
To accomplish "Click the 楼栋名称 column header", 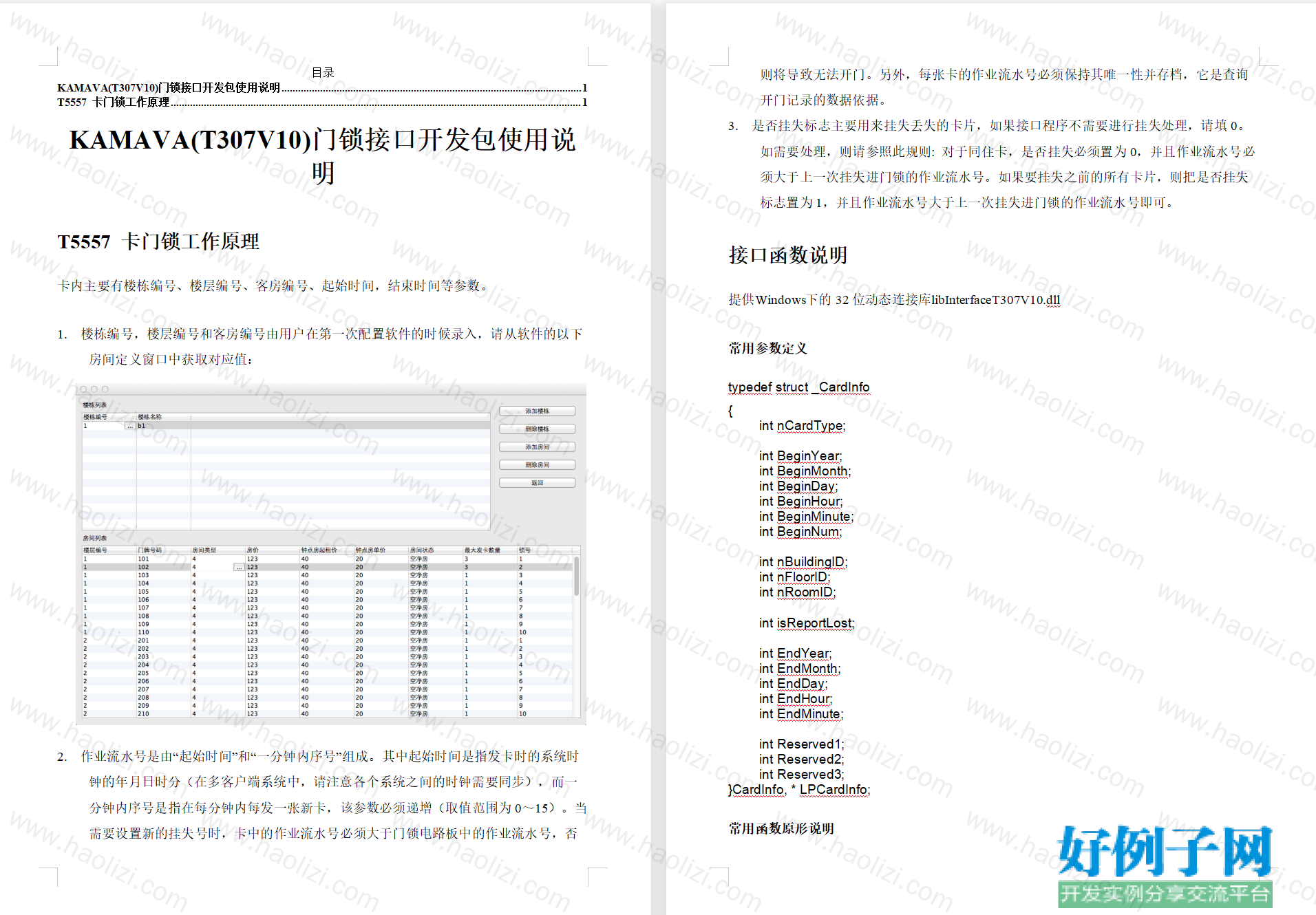I will [150, 417].
